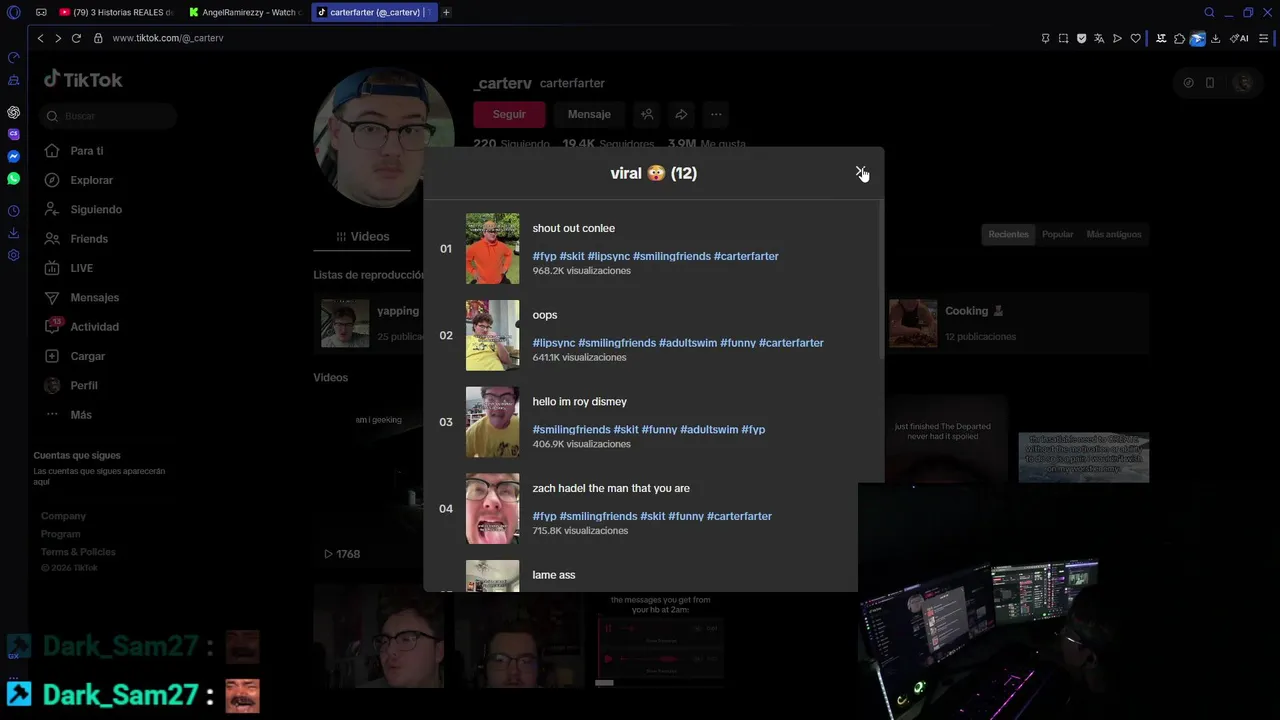This screenshot has width=1280, height=720.
Task: Sort videos by Popular
Action: 1057,234
